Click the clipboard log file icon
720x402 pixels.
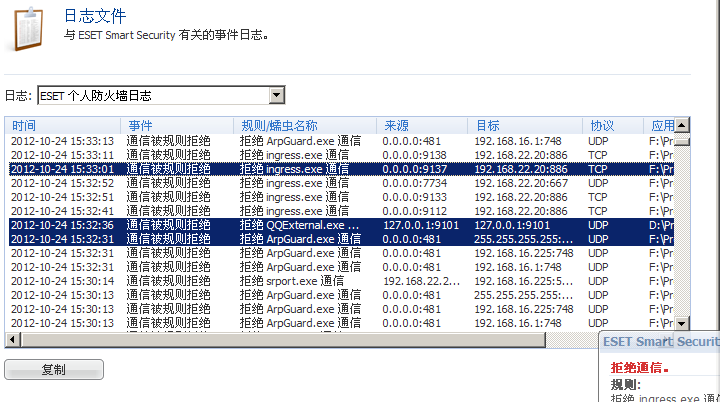pos(29,28)
